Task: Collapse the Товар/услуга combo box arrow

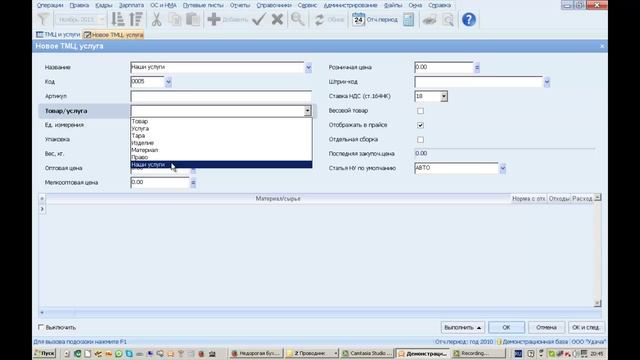Action: [307, 111]
